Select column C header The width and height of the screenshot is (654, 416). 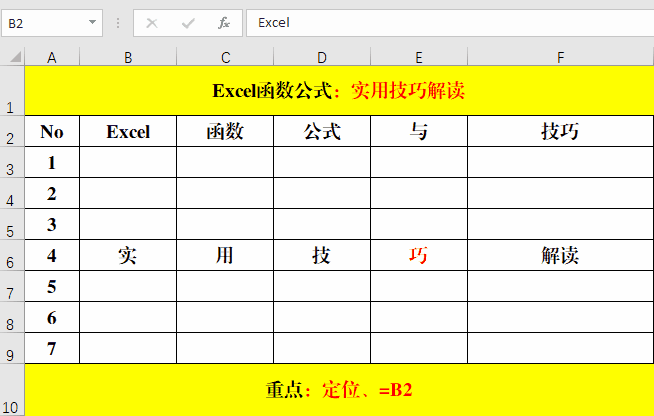(x=225, y=57)
